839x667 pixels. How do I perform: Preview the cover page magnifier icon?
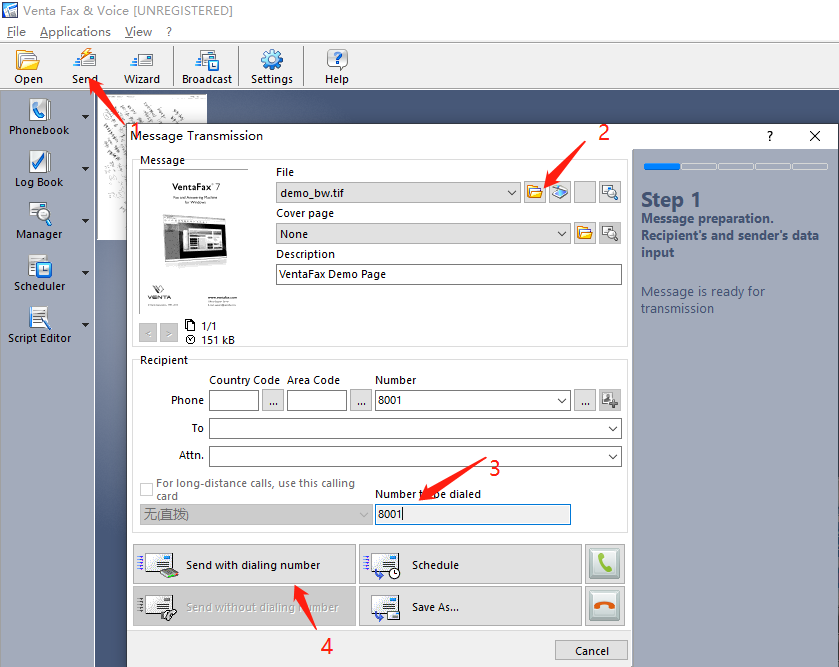click(610, 233)
